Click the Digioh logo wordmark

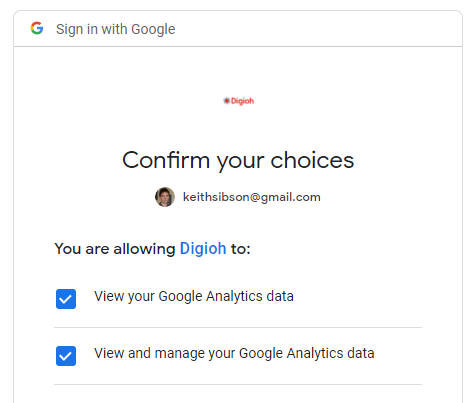[x=242, y=101]
